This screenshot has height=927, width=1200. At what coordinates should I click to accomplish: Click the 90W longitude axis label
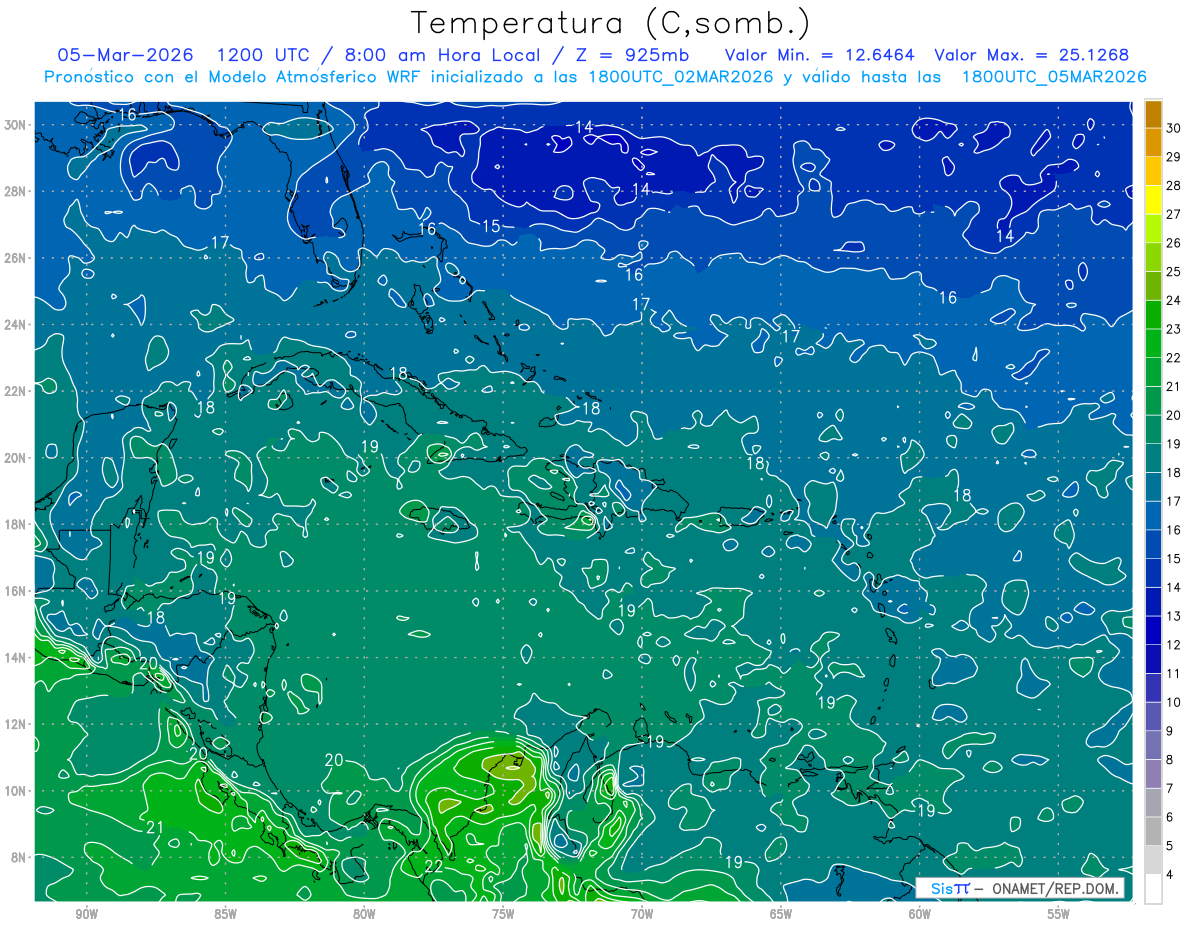[x=86, y=914]
